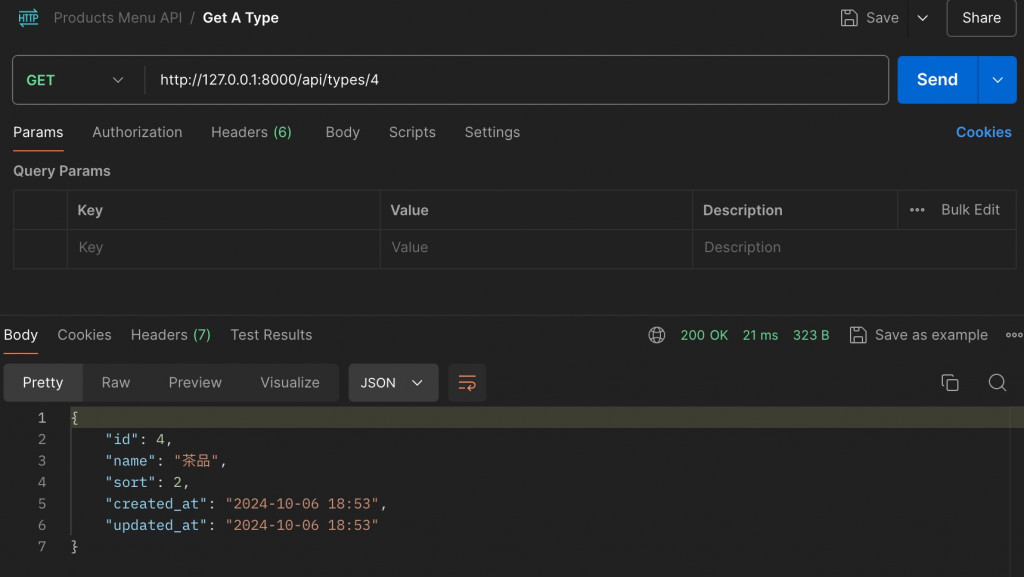Copy the response body using copy icon
The image size is (1024, 577).
[950, 383]
